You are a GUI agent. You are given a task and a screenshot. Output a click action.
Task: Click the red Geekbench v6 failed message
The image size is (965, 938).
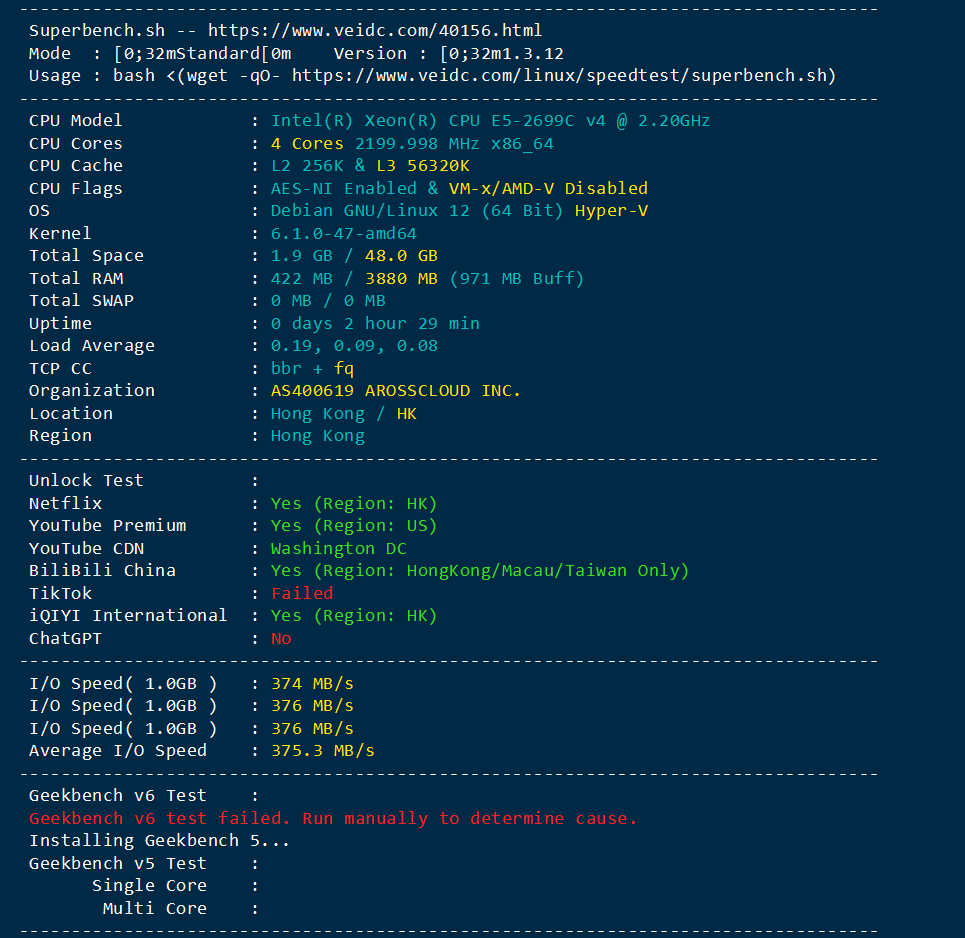333,819
